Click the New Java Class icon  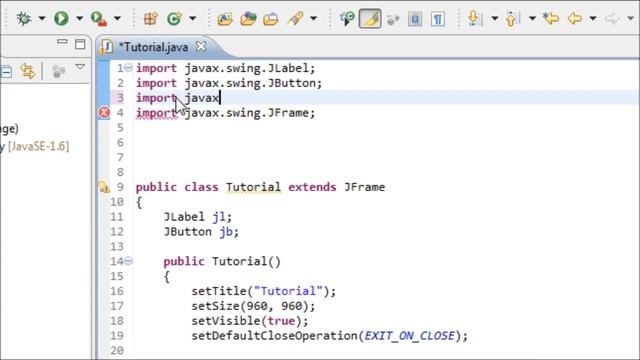click(x=174, y=18)
